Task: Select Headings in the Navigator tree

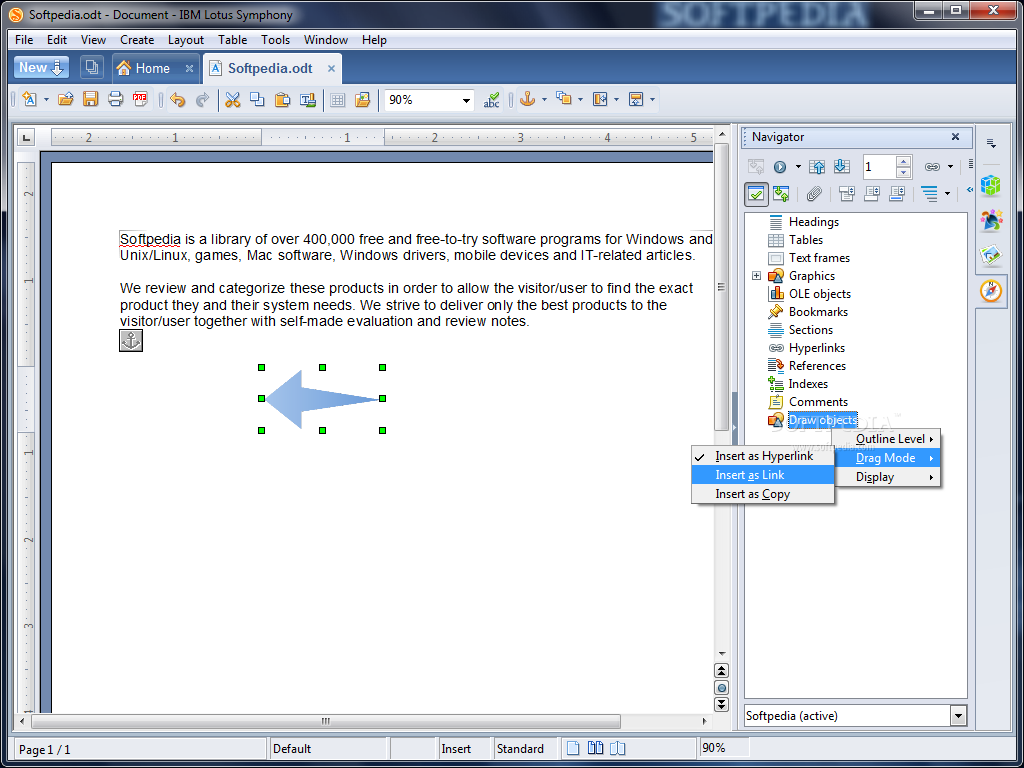Action: click(814, 221)
